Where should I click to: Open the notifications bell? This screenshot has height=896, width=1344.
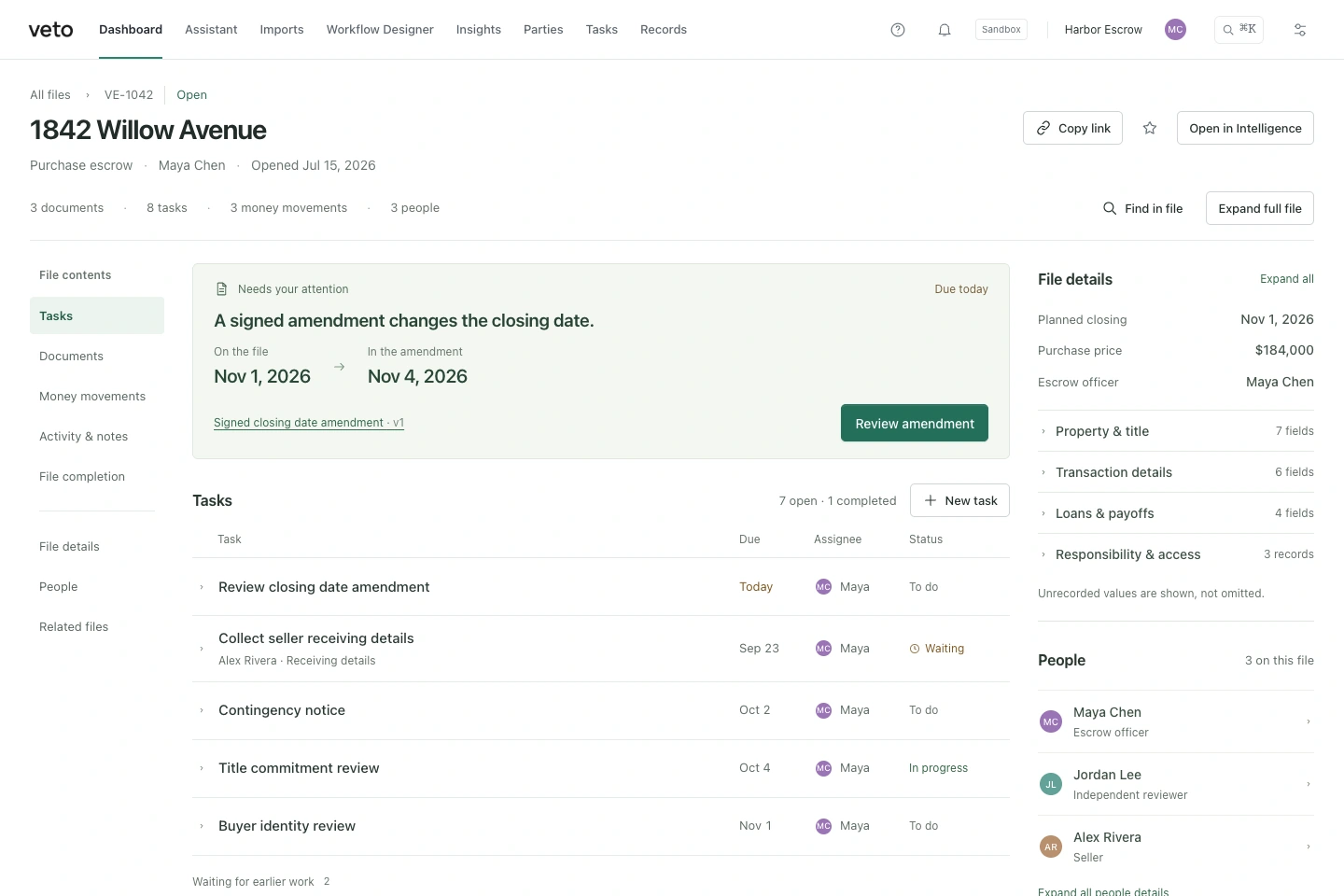click(x=945, y=30)
